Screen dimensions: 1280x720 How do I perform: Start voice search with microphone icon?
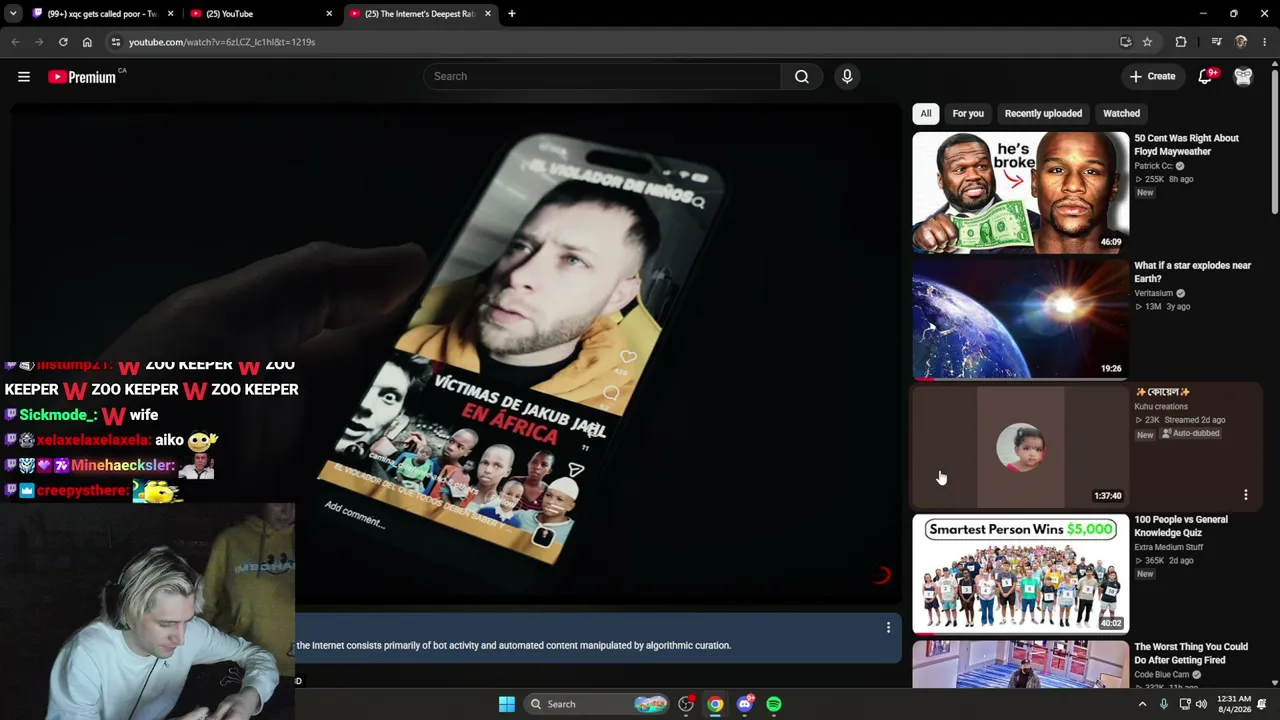[847, 76]
